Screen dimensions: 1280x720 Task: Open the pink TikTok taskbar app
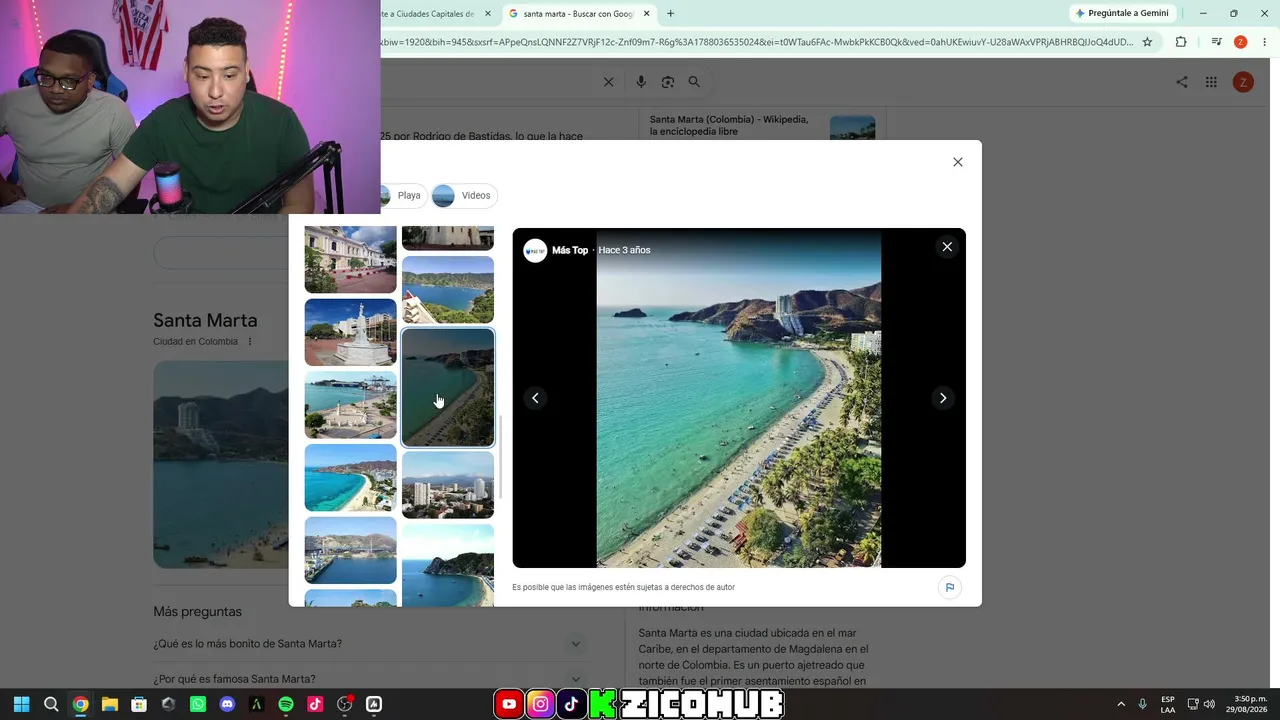pos(315,704)
